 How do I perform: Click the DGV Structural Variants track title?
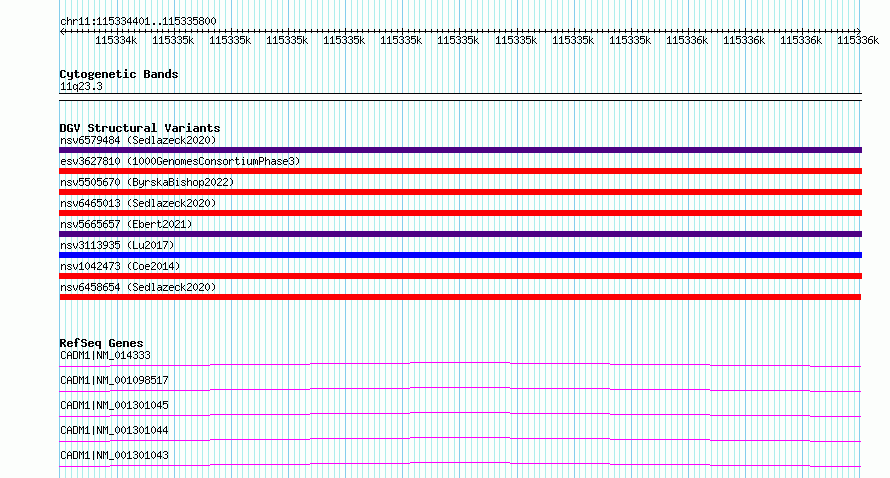[x=140, y=128]
